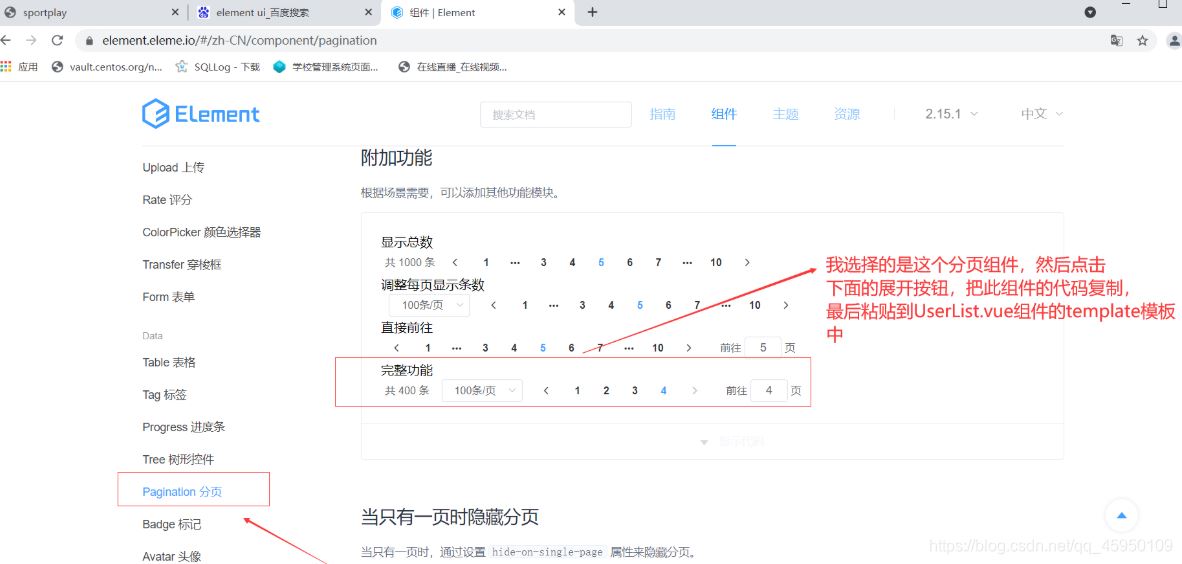1182x564 pixels.
Task: Go to page 10 in 显示总数 pagination
Action: click(716, 262)
